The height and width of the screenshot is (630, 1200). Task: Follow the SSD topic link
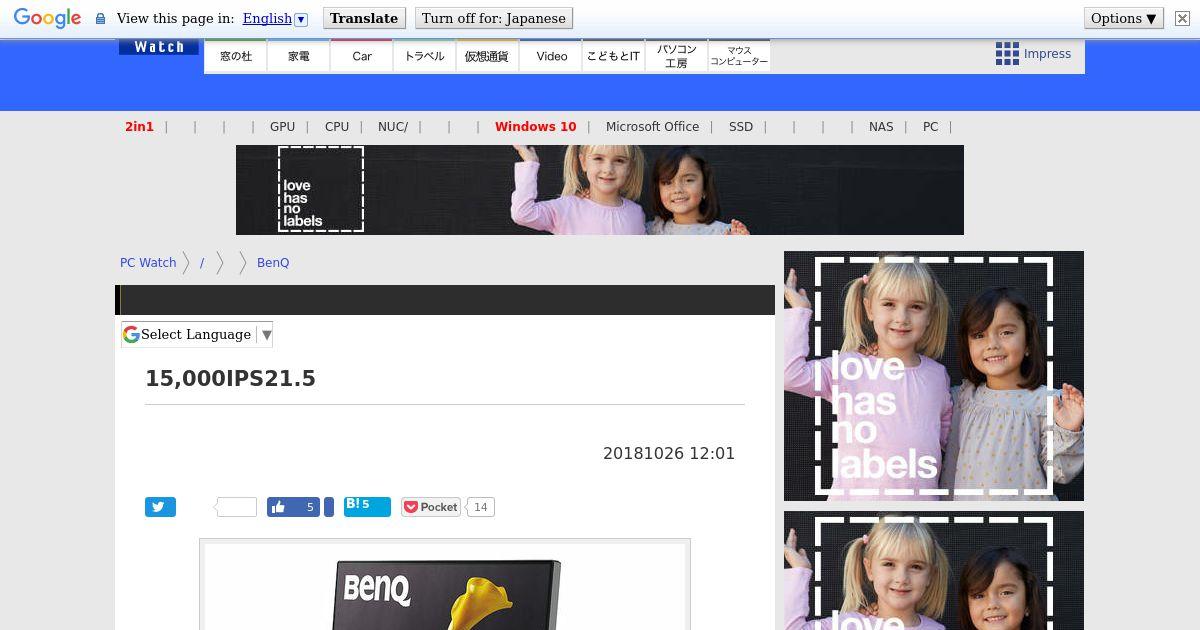(x=741, y=127)
